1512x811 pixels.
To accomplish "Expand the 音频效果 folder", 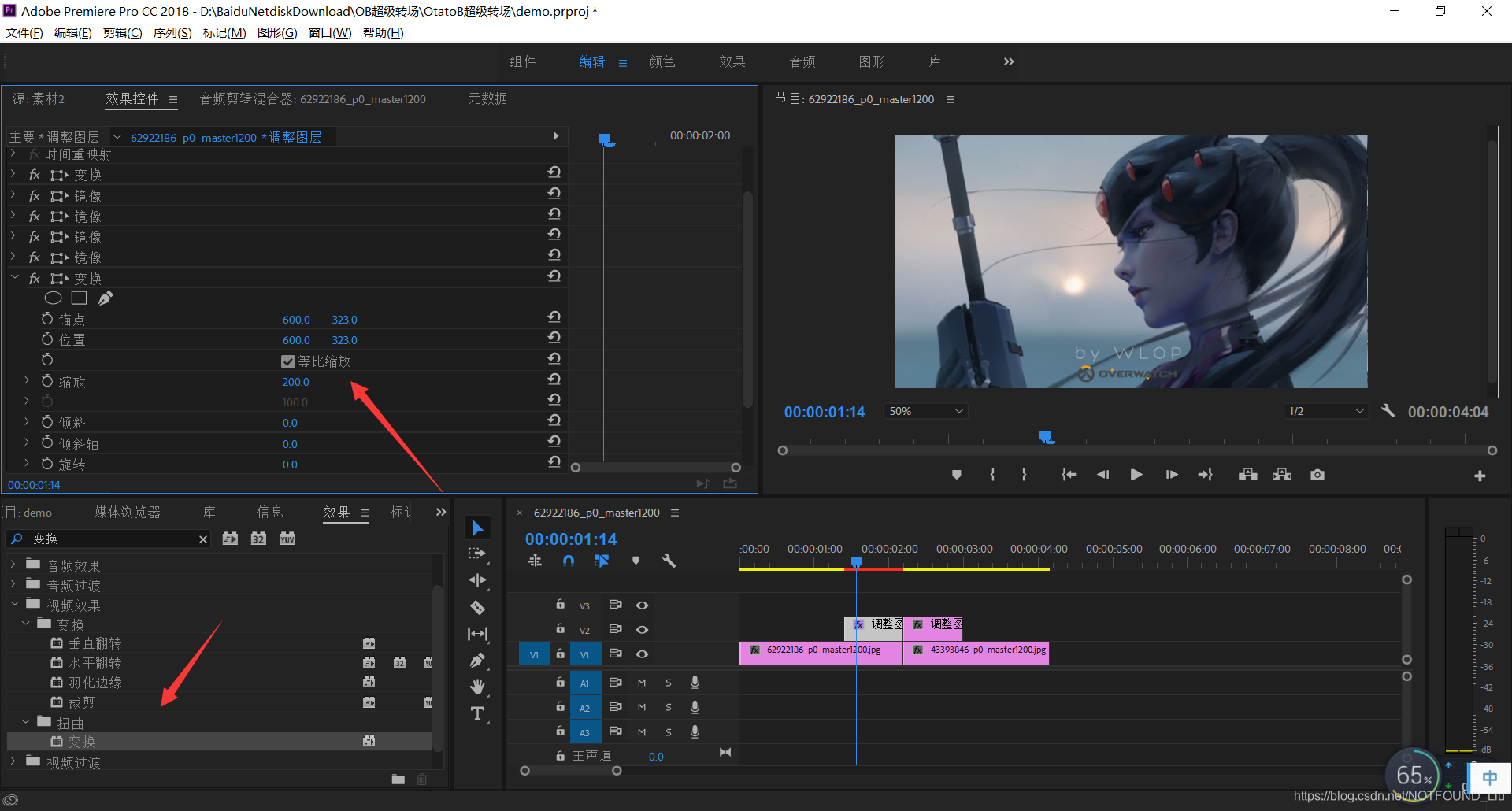I will (13, 565).
